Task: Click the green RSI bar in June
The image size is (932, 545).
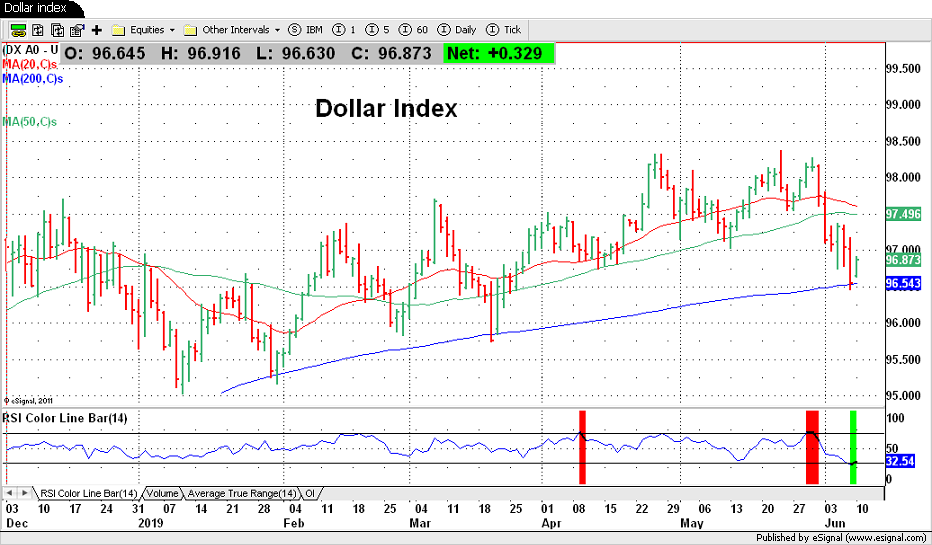Action: (854, 447)
